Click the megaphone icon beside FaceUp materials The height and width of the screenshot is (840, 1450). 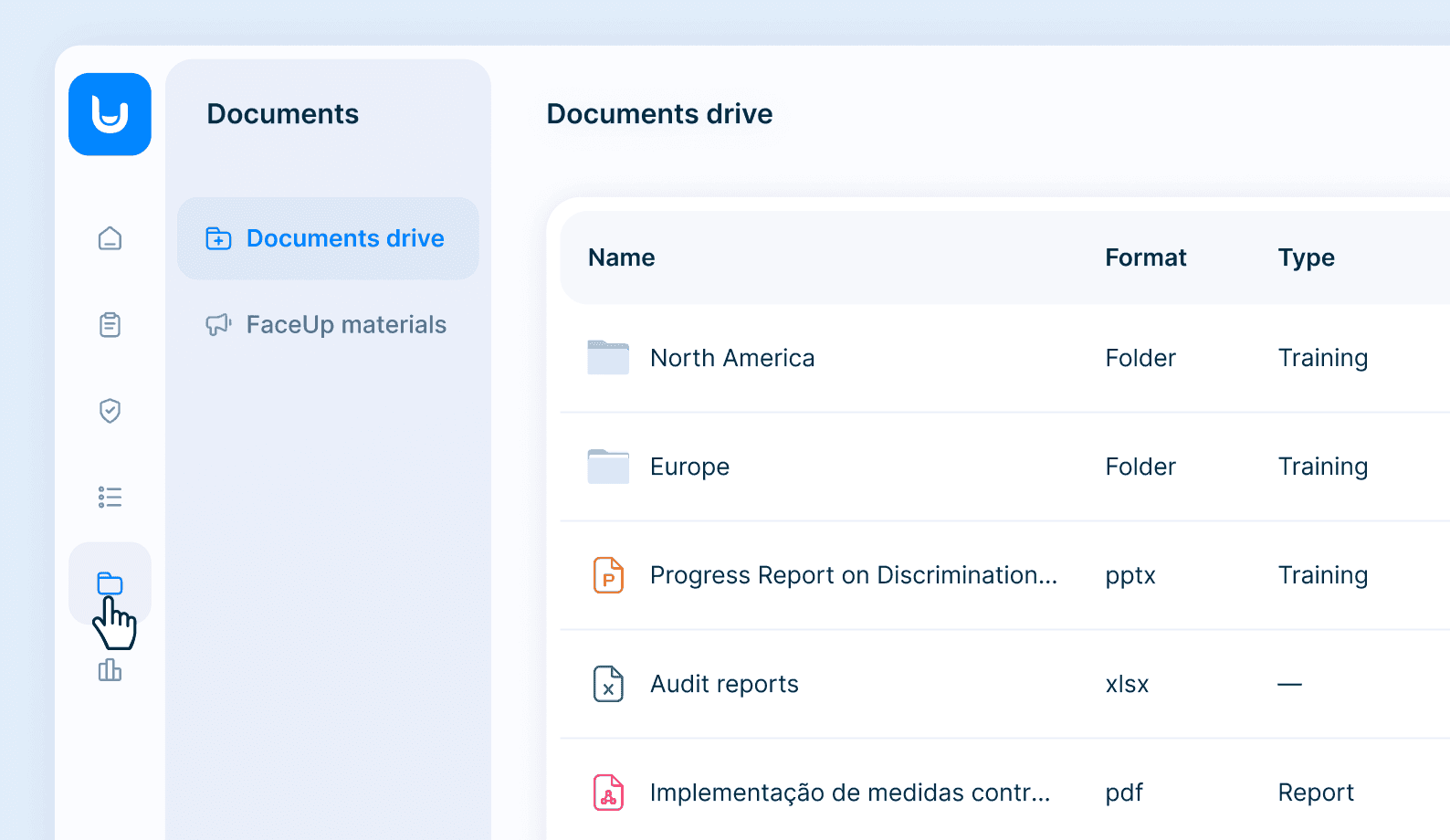[218, 324]
